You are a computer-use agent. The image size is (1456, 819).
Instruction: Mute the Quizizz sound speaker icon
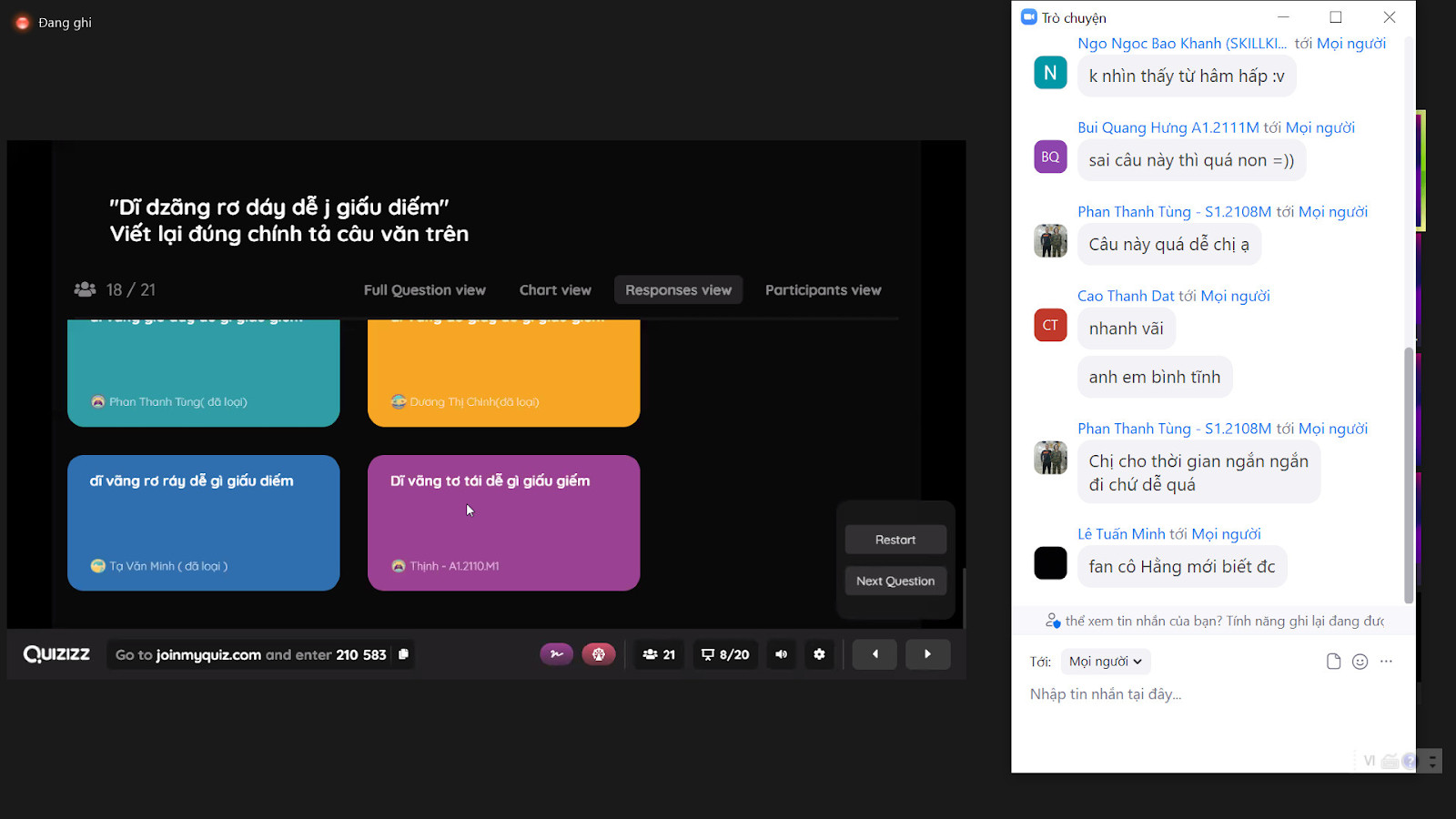(x=781, y=654)
